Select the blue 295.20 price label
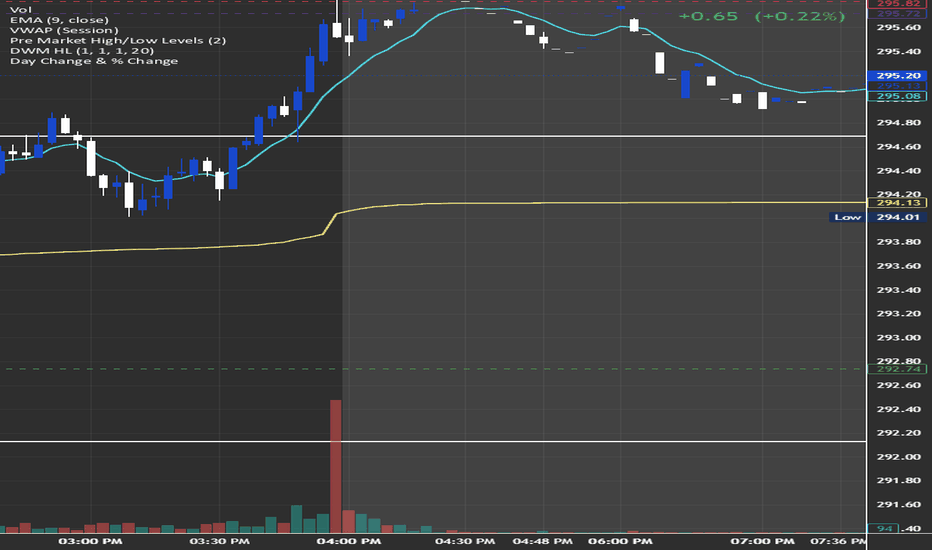 pyautogui.click(x=898, y=76)
